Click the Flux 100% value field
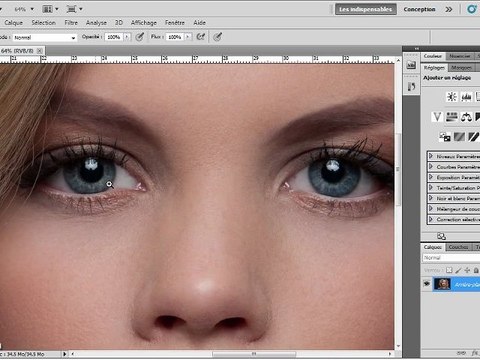This screenshot has height=360, width=480. [175, 37]
